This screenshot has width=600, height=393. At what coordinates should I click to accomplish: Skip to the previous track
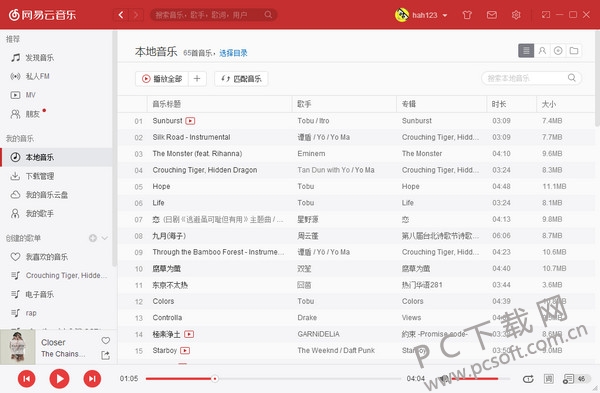pos(26,379)
